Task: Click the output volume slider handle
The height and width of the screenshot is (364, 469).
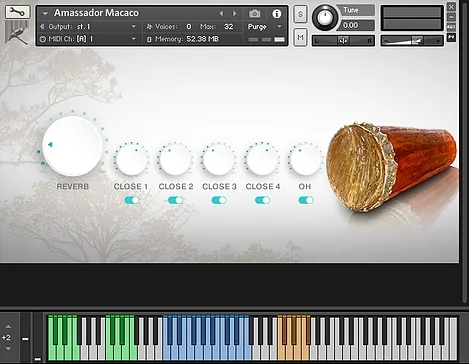Action: click(417, 41)
